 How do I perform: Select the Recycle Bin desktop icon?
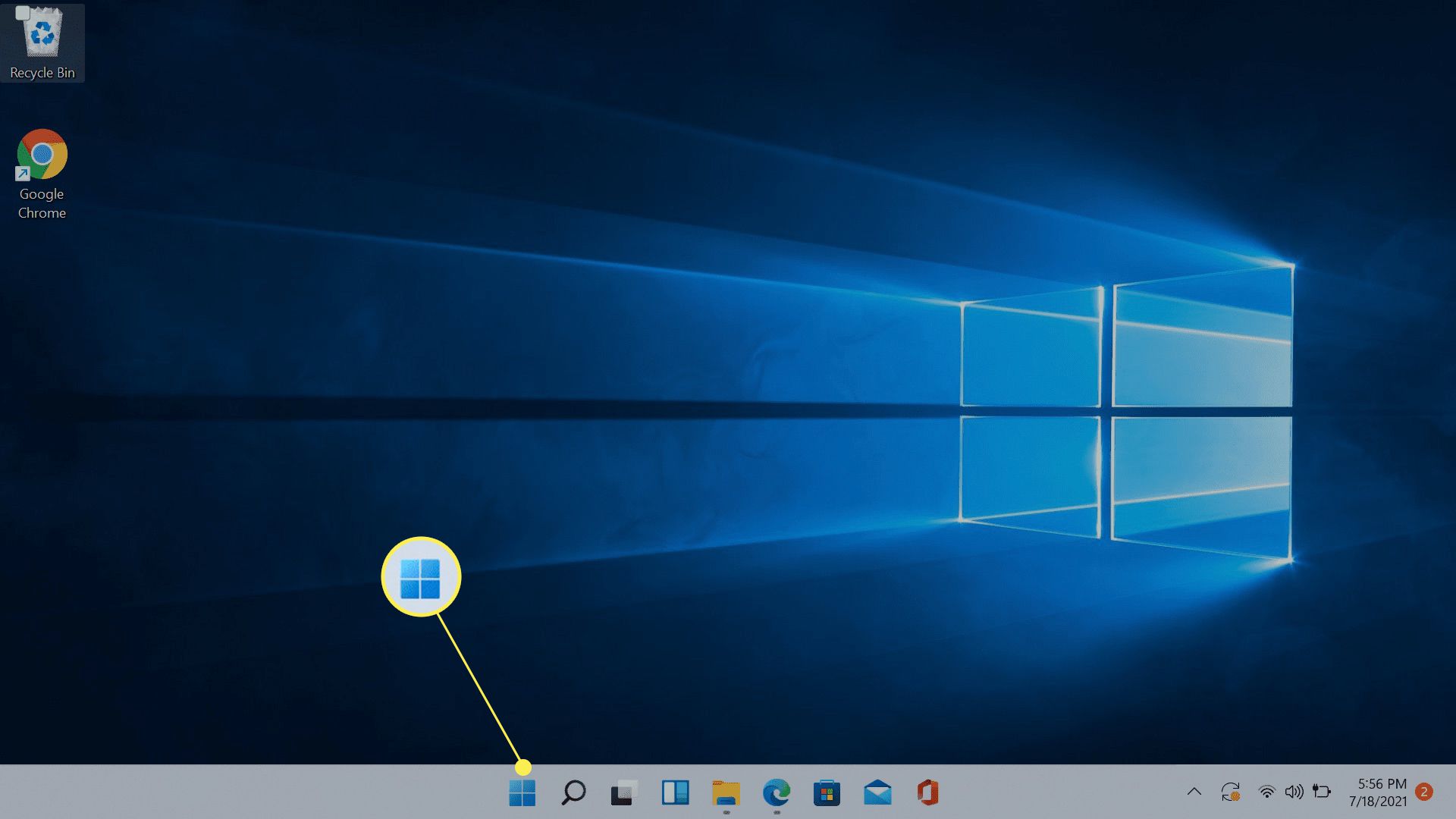[42, 42]
